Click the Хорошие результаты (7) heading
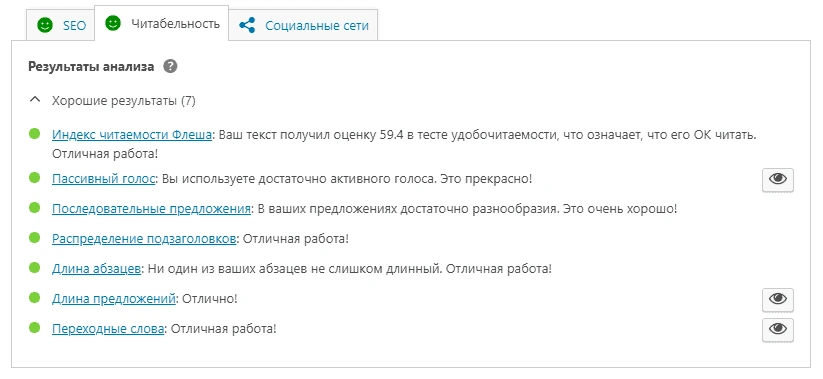This screenshot has width=823, height=379. pos(123,101)
